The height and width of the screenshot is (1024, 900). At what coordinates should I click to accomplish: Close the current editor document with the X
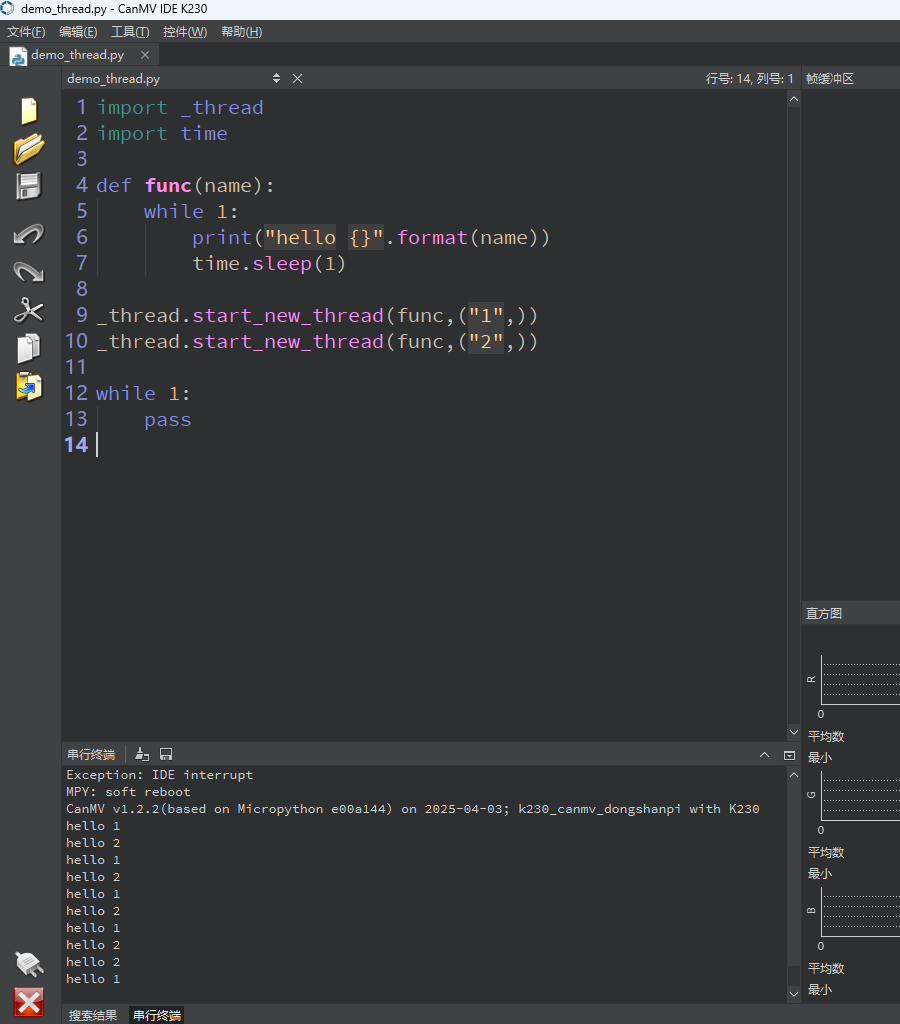(297, 78)
